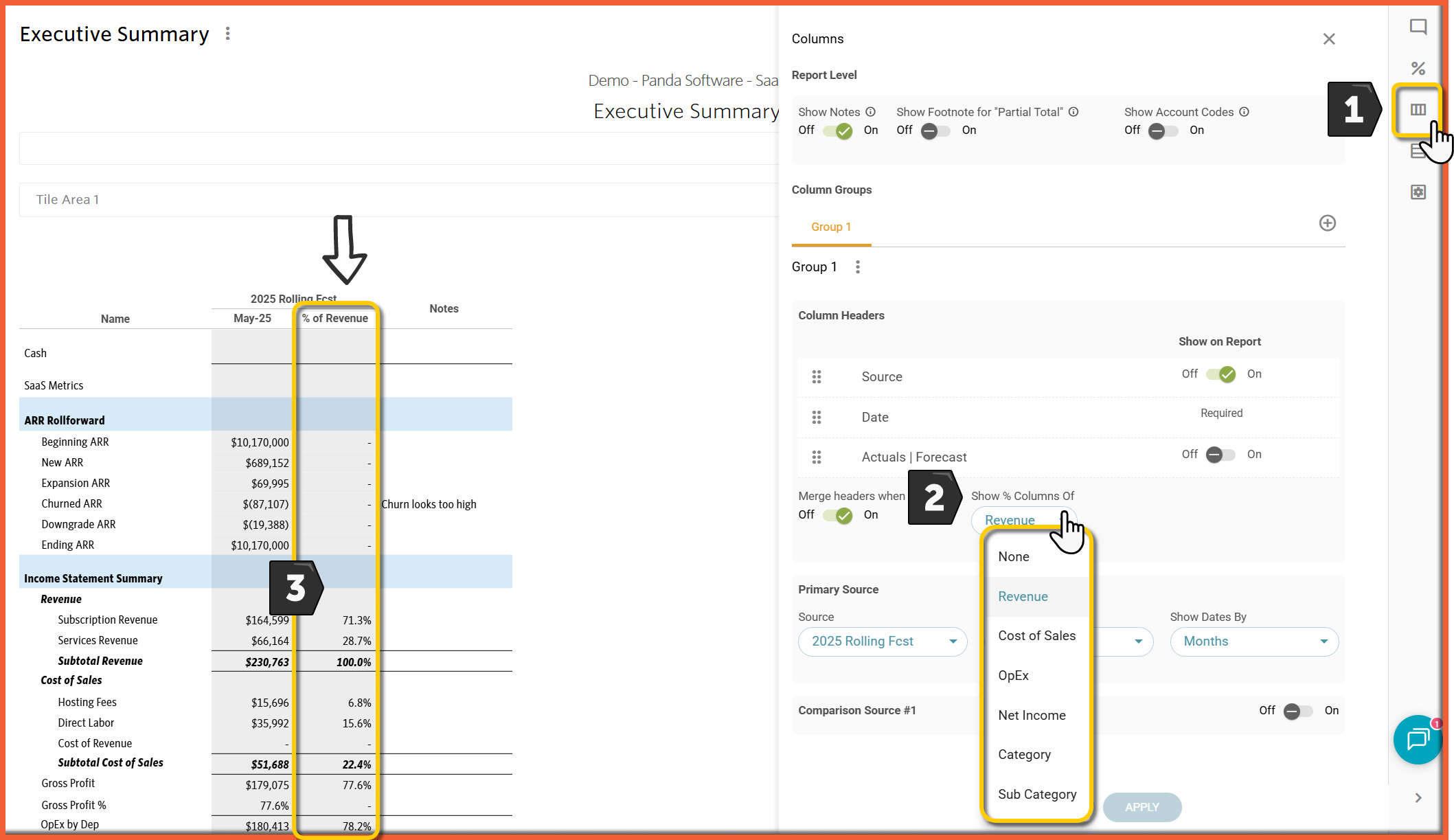Open the chat support bubble
This screenshot has width=1454, height=840.
[x=1418, y=740]
